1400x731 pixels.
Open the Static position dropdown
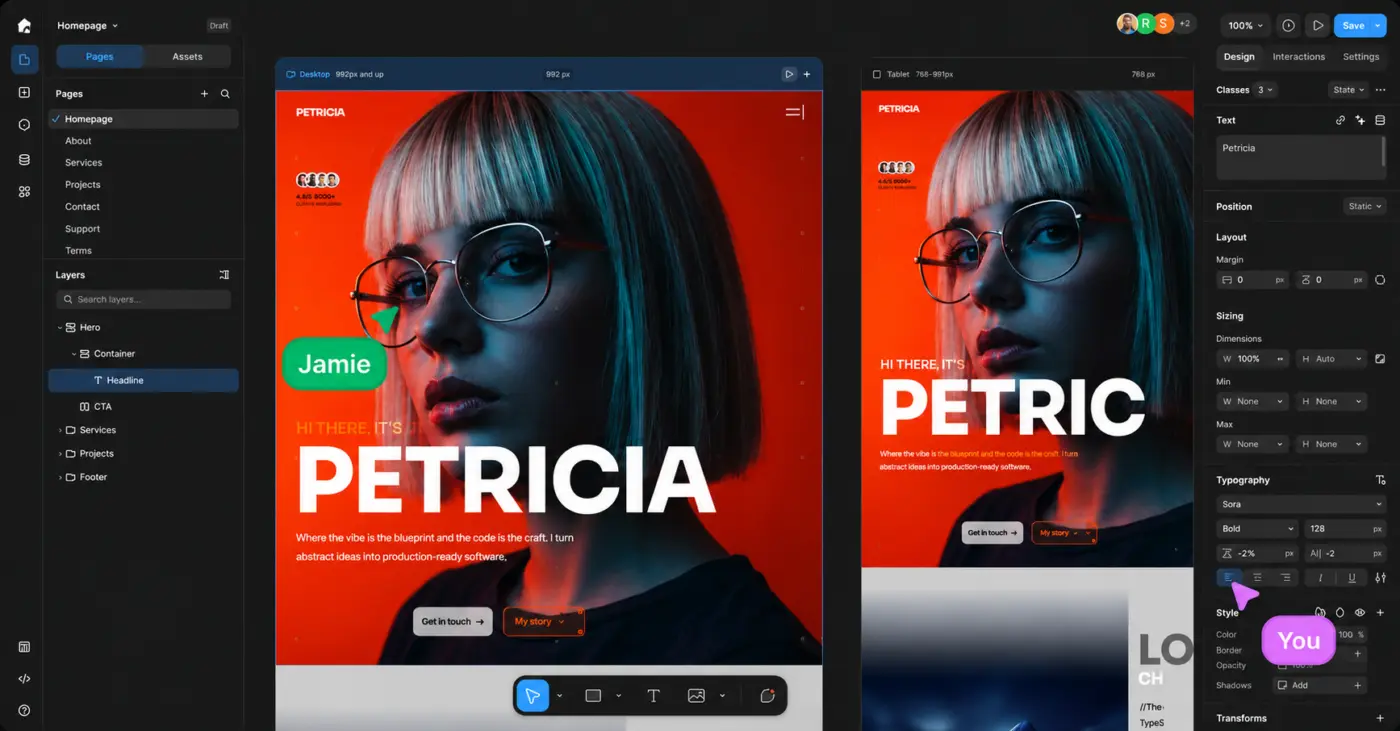click(x=1365, y=206)
